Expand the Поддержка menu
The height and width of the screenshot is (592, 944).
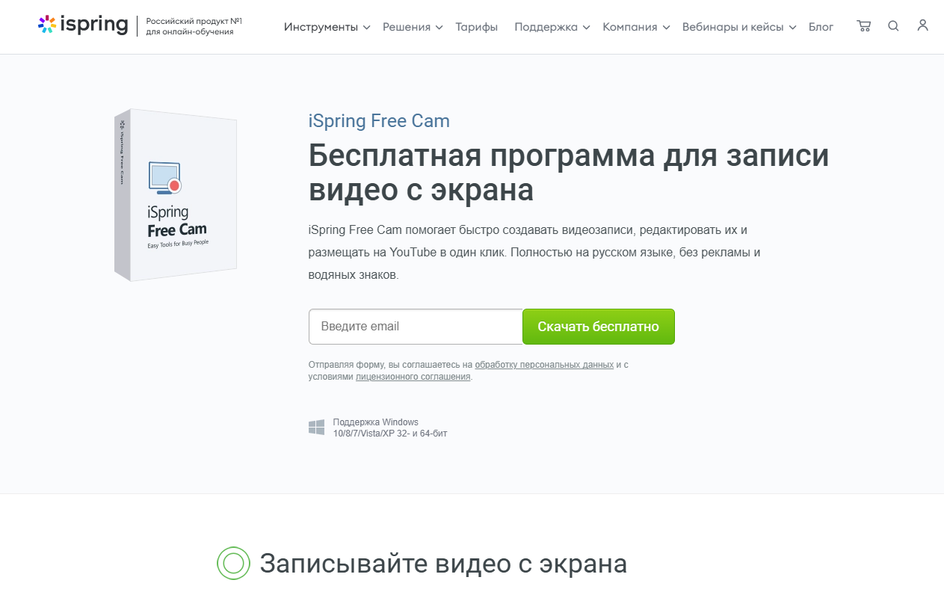(x=552, y=27)
